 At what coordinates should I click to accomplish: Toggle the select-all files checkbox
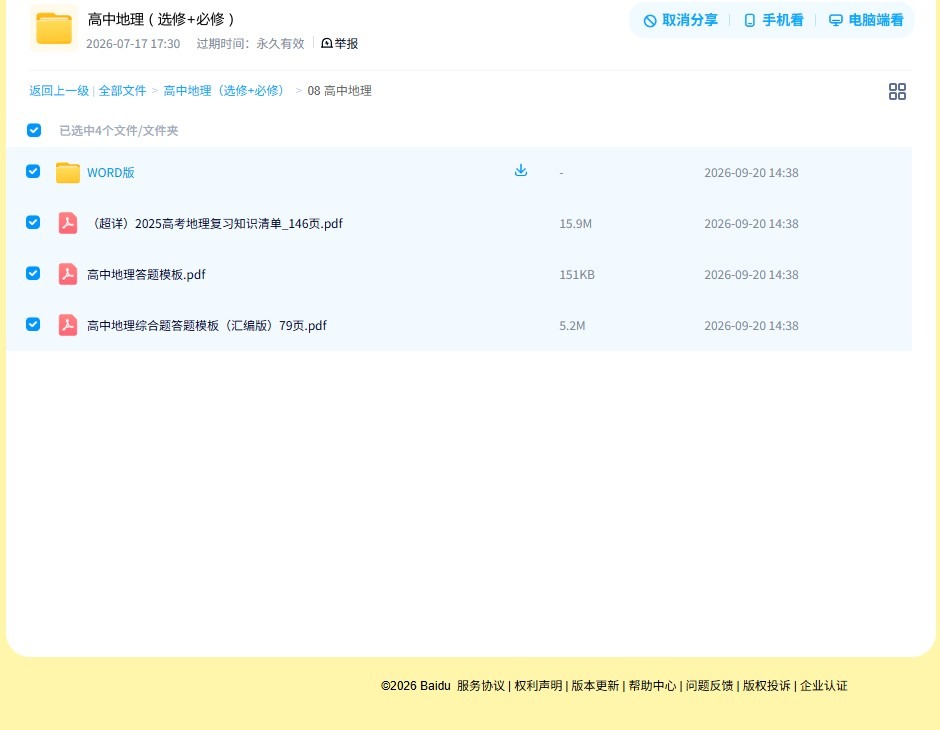(x=34, y=130)
